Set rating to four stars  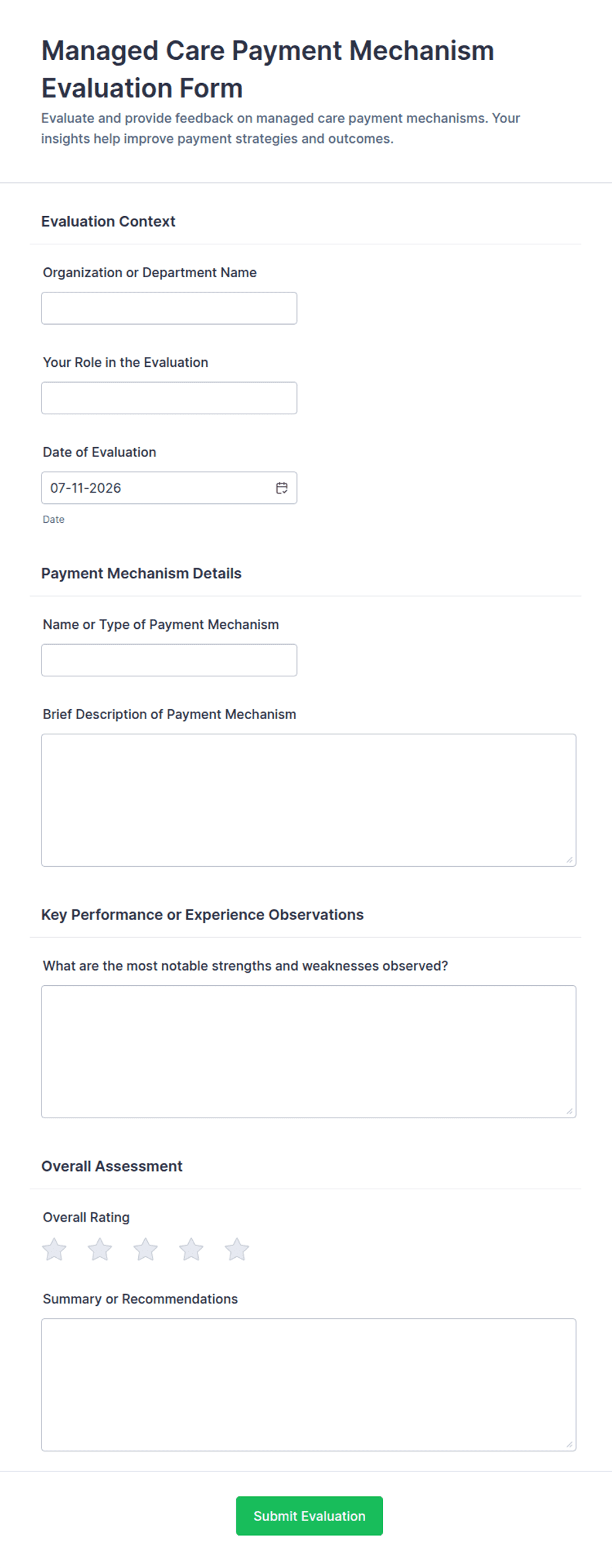click(x=191, y=1249)
